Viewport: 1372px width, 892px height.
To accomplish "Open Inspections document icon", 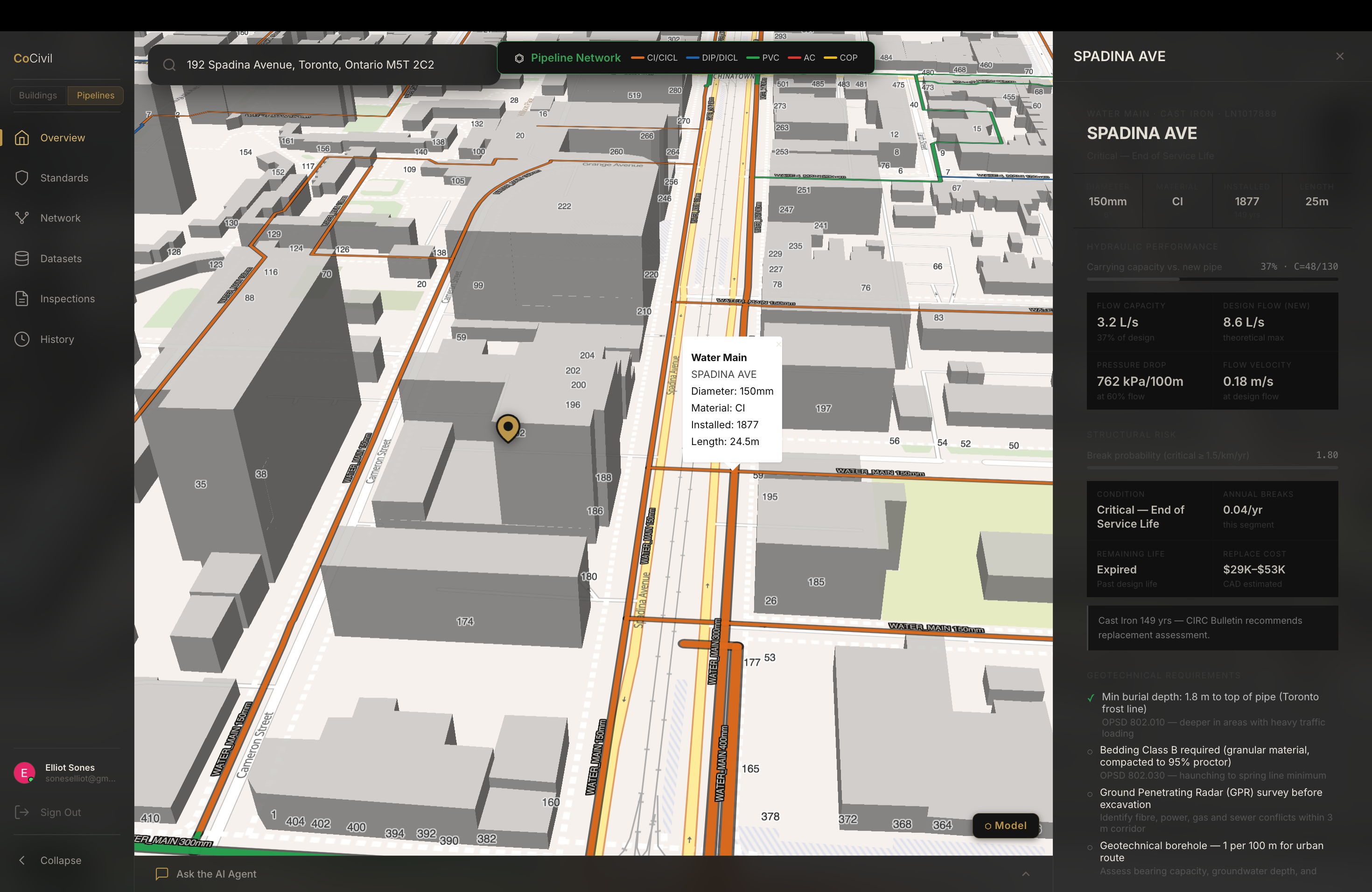I will [22, 299].
